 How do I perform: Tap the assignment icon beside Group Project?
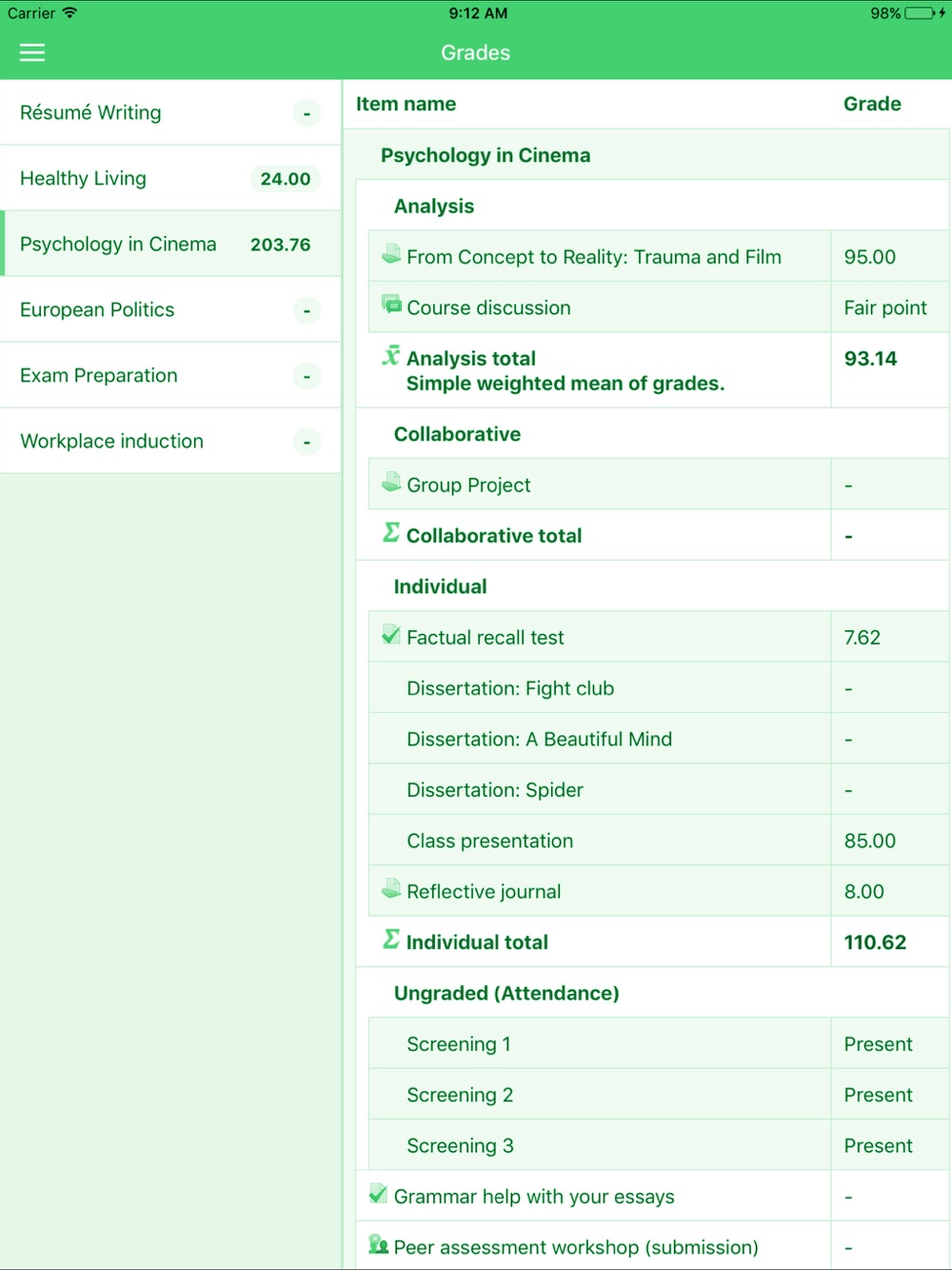tap(391, 483)
